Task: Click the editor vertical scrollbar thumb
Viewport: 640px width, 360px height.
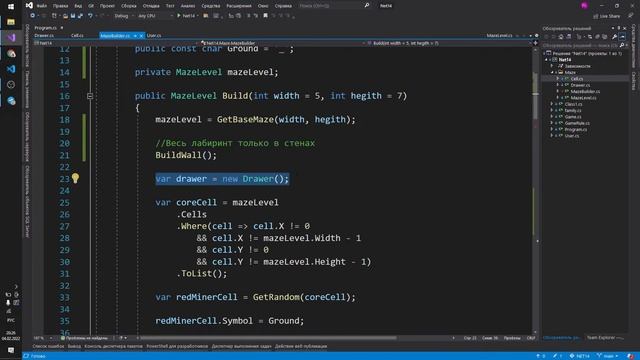Action: tap(535, 95)
